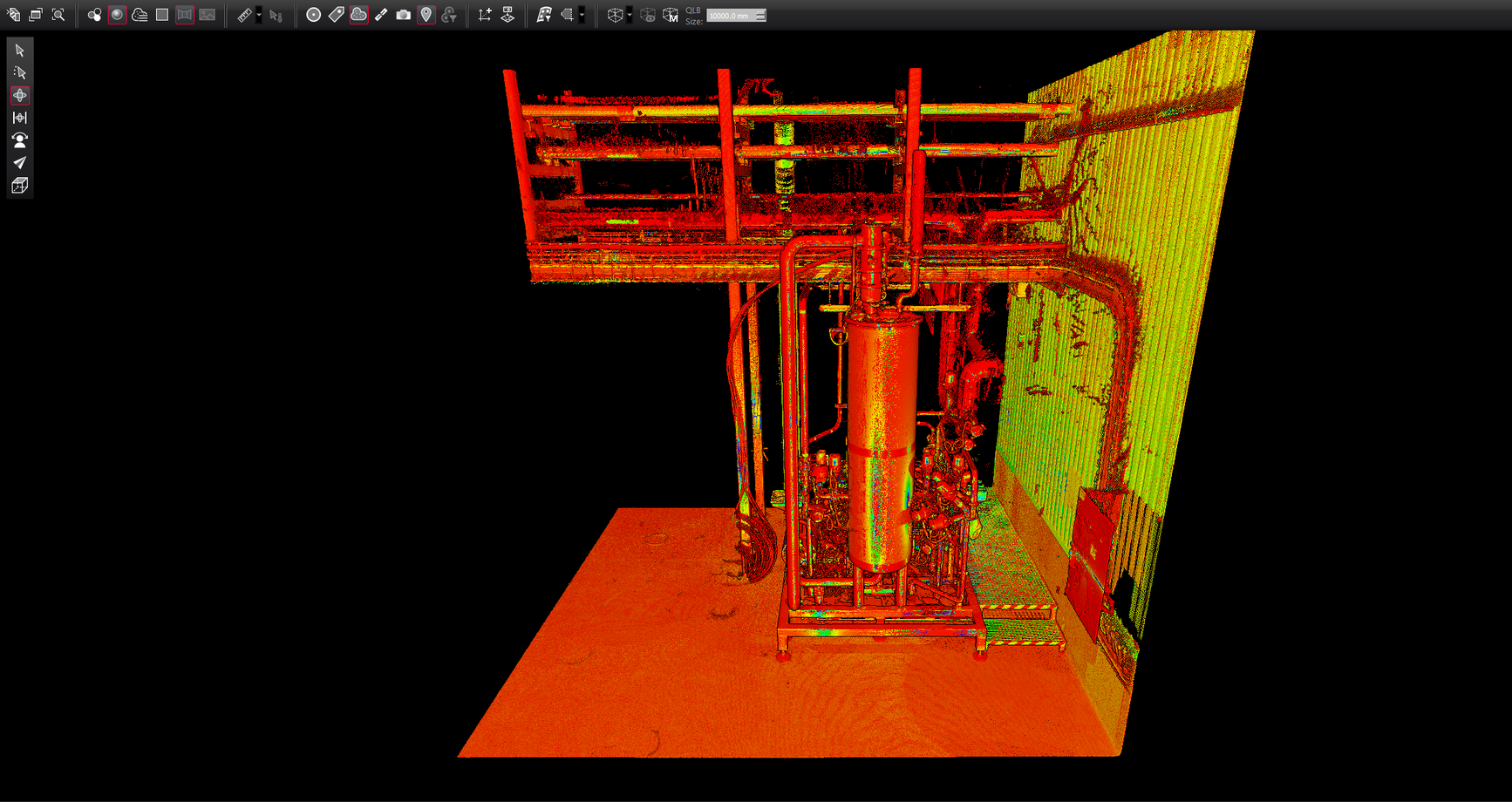Take a snapshot with the camera icon

tap(404, 15)
